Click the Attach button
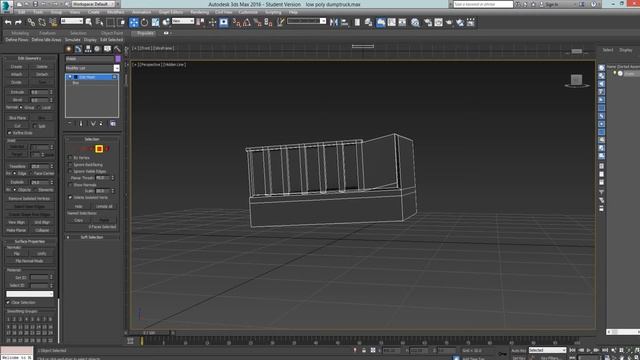The width and height of the screenshot is (640, 360). coord(16,74)
